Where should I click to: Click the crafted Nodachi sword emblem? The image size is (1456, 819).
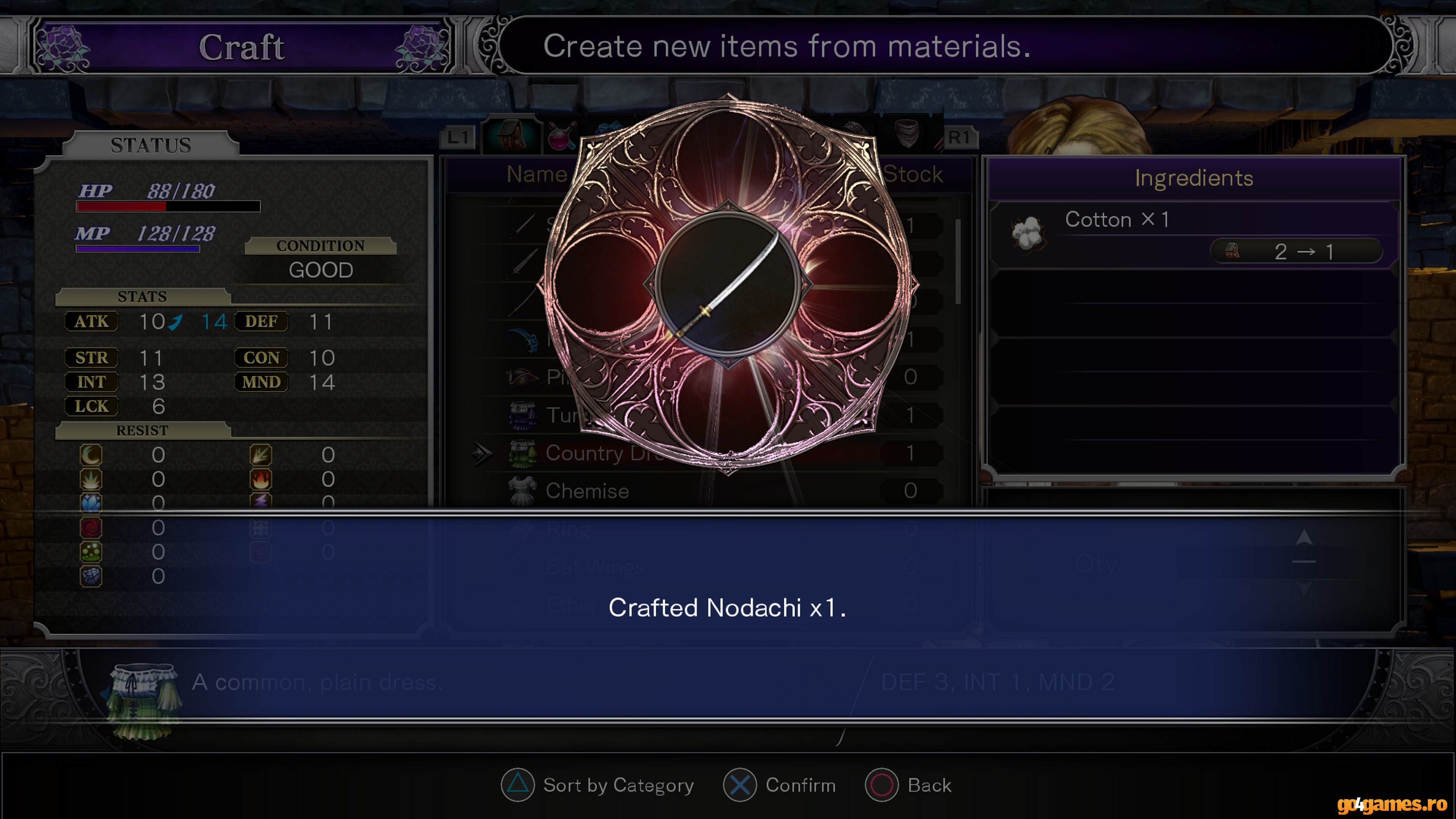(x=728, y=284)
